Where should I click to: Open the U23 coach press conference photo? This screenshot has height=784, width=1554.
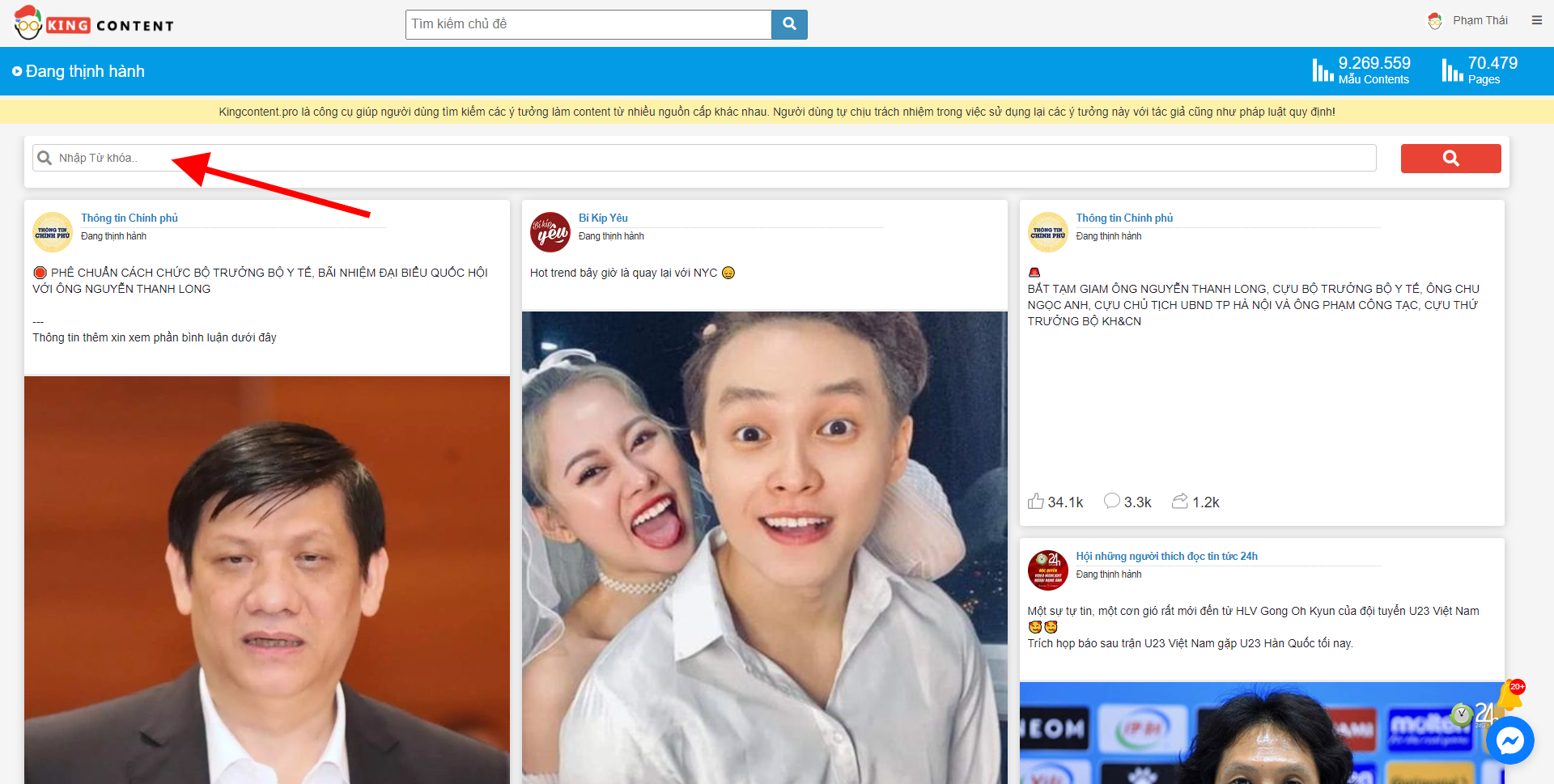point(1262,733)
